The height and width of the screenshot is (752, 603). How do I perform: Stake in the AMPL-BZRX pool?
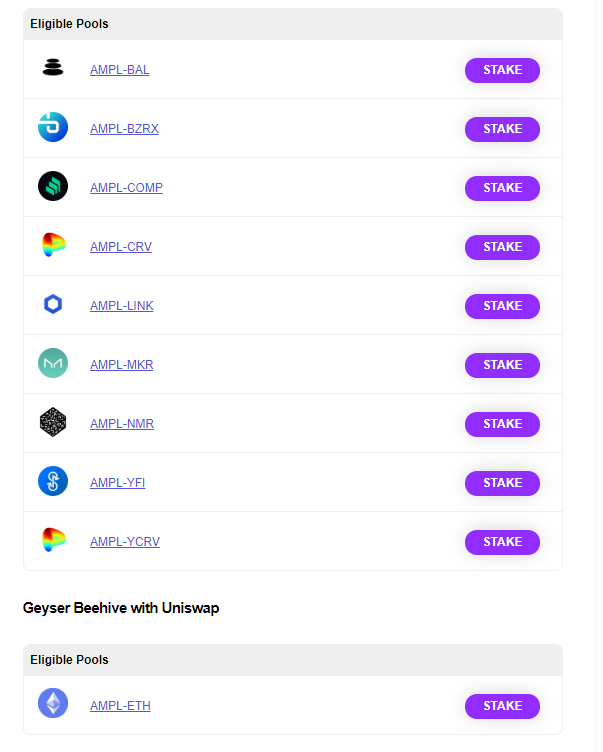pos(502,129)
